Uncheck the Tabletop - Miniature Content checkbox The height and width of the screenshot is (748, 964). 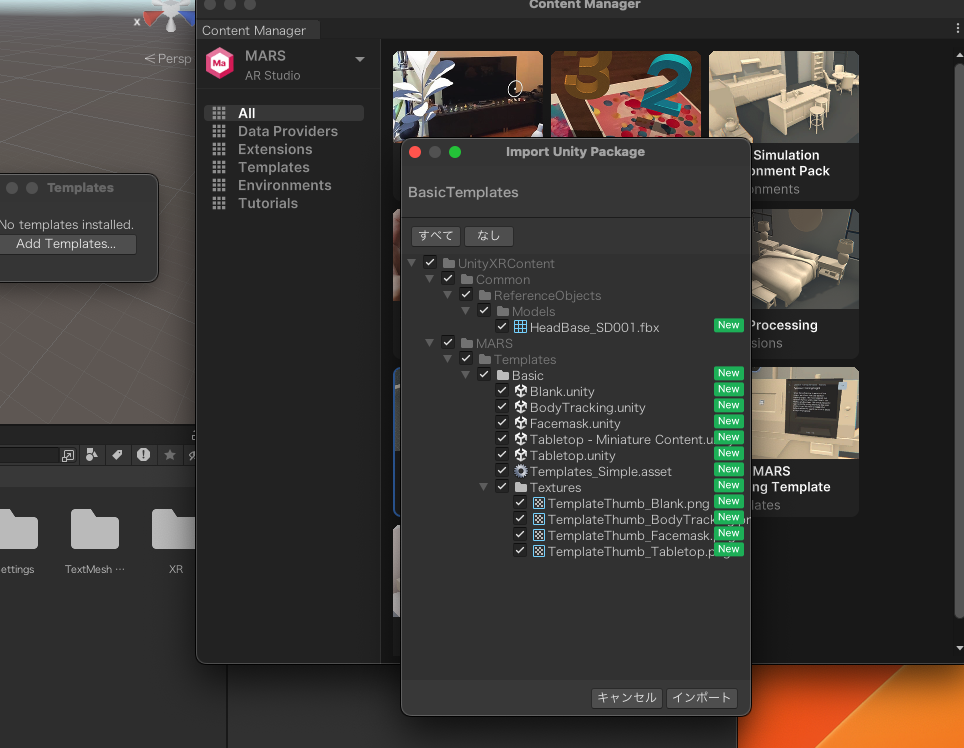(x=502, y=438)
